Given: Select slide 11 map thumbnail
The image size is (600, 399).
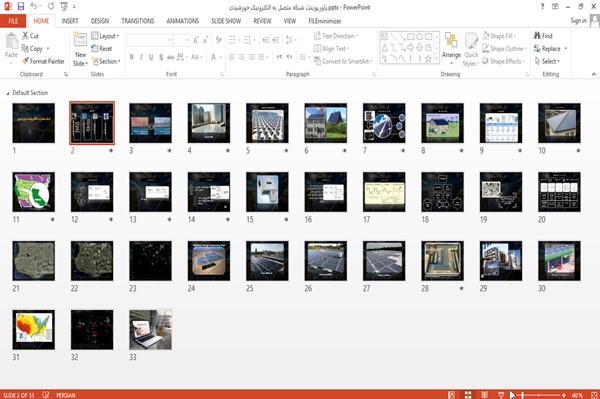Looking at the screenshot, I should click(x=34, y=192).
